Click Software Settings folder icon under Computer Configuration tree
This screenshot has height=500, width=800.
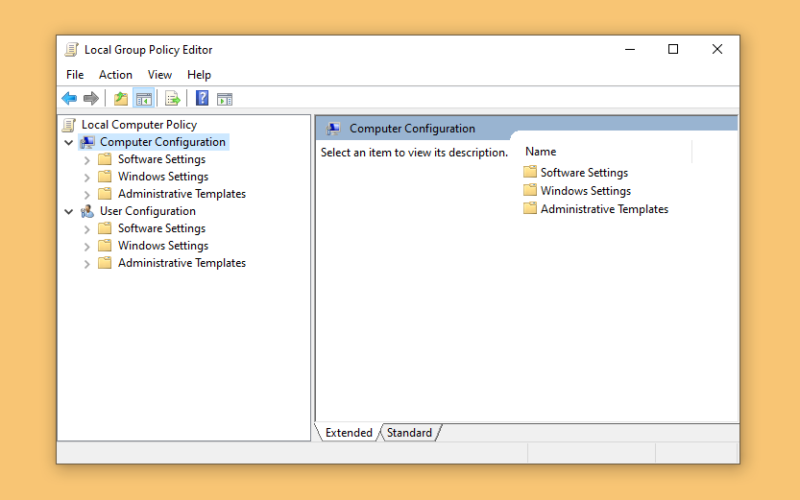point(105,159)
